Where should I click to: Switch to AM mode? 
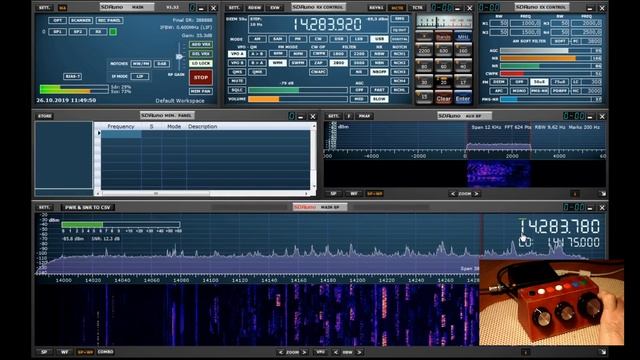click(x=257, y=39)
